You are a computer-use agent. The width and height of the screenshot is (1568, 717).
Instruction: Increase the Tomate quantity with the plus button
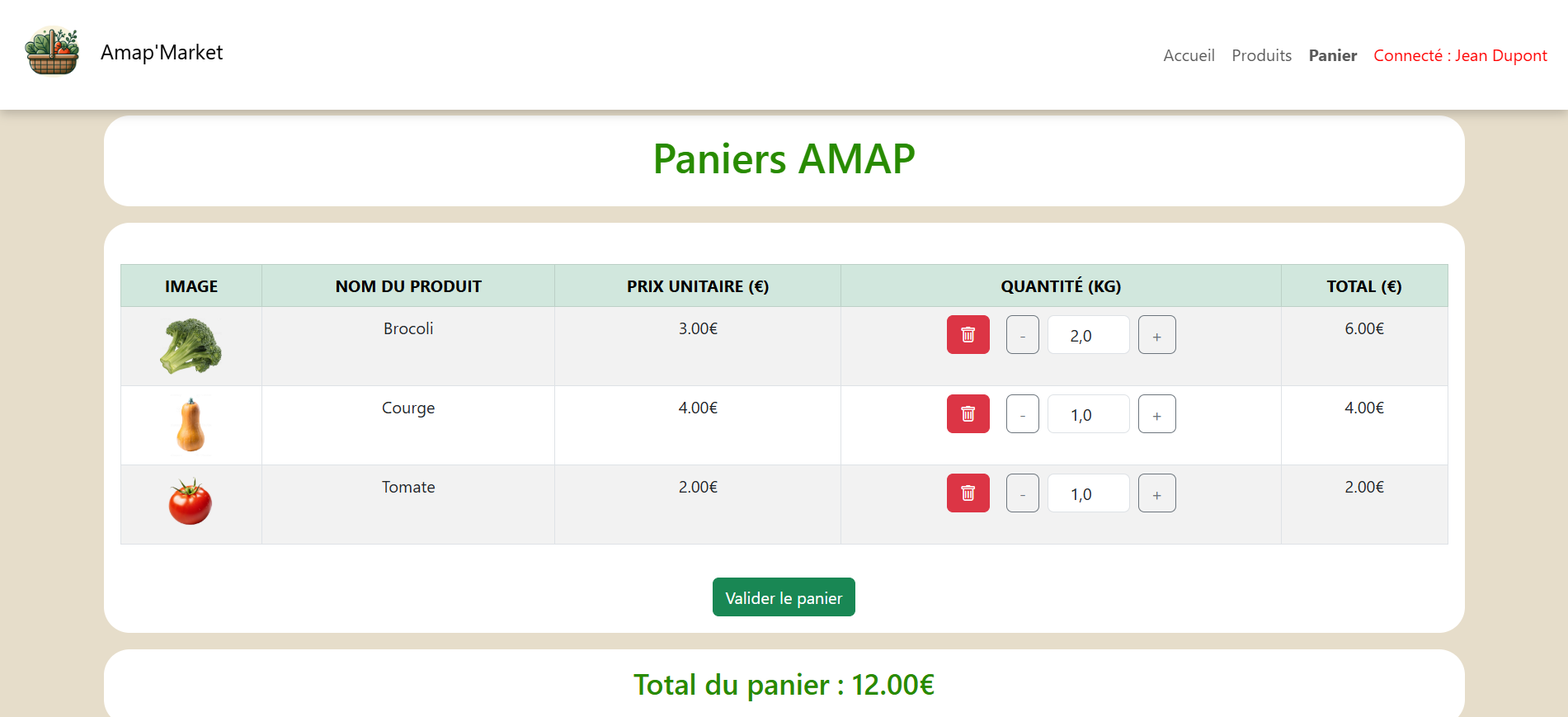pyautogui.click(x=1156, y=493)
